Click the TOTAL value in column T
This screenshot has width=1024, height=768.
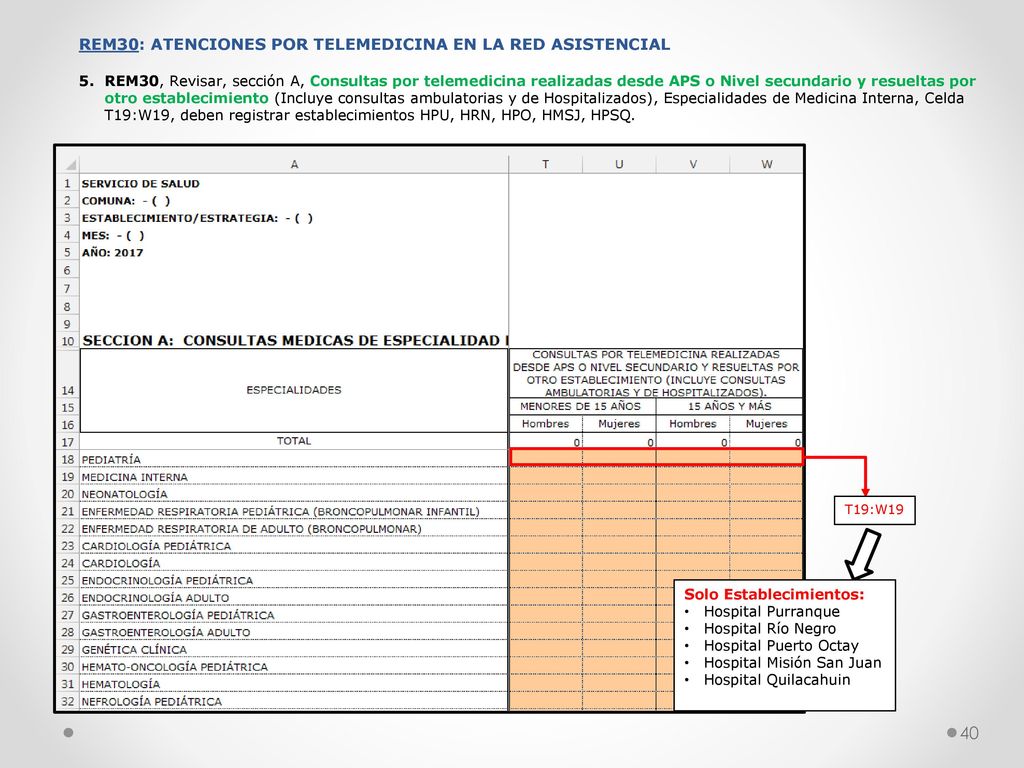(x=545, y=442)
